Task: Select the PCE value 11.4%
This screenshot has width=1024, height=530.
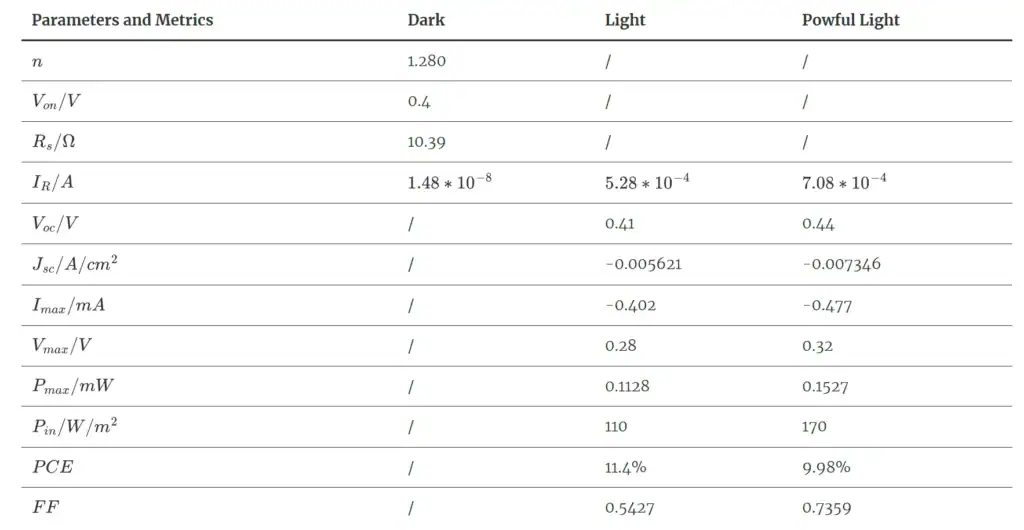Action: [626, 467]
